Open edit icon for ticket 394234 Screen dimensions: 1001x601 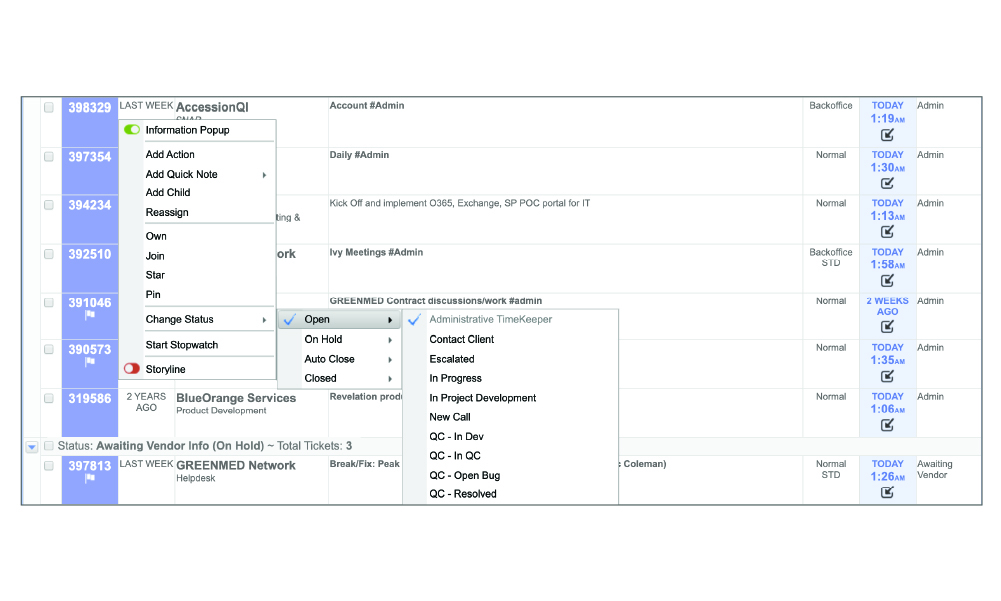tap(887, 231)
